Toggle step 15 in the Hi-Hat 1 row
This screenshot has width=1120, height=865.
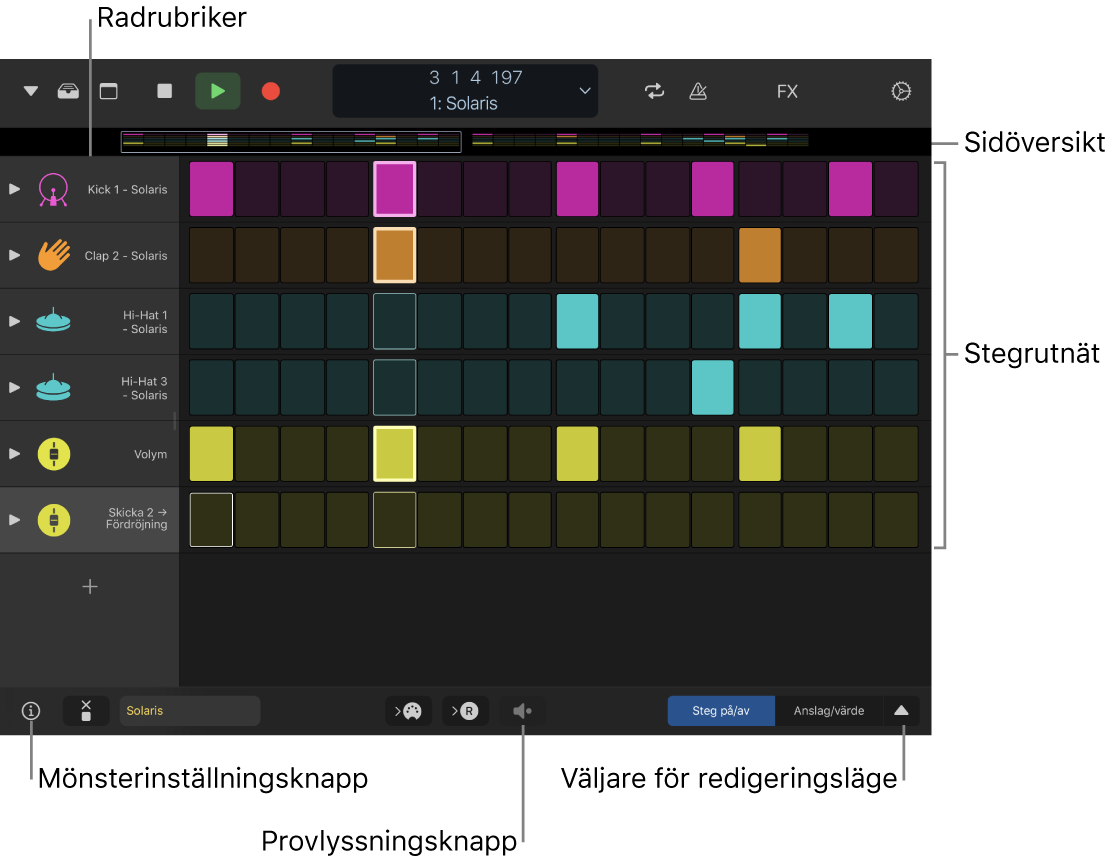851,321
